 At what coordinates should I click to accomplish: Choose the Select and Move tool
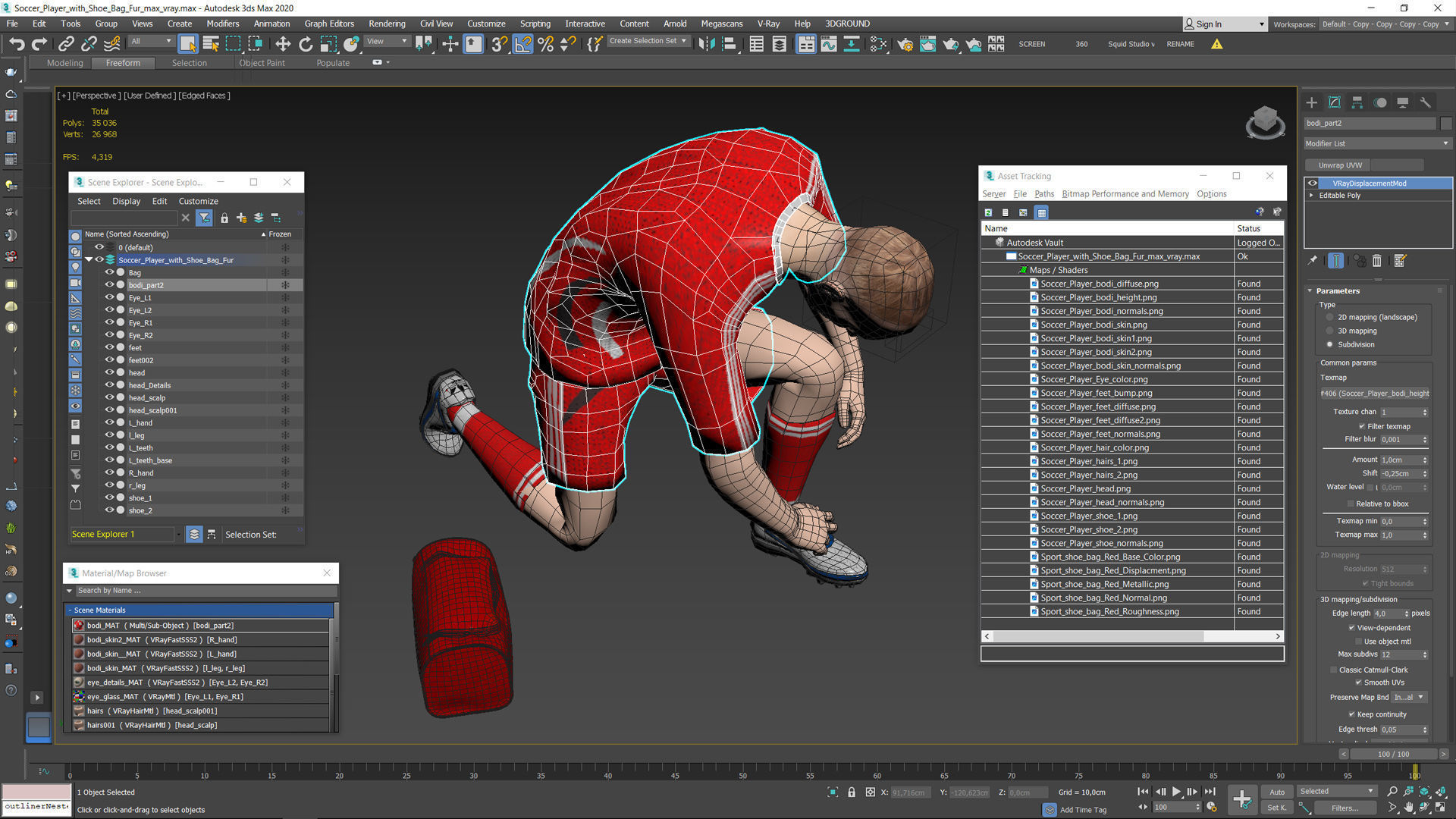click(x=282, y=44)
